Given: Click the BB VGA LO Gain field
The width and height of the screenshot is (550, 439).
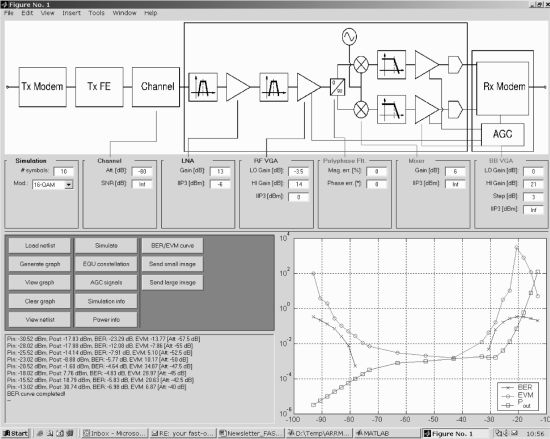Looking at the screenshot, I should pyautogui.click(x=534, y=172).
